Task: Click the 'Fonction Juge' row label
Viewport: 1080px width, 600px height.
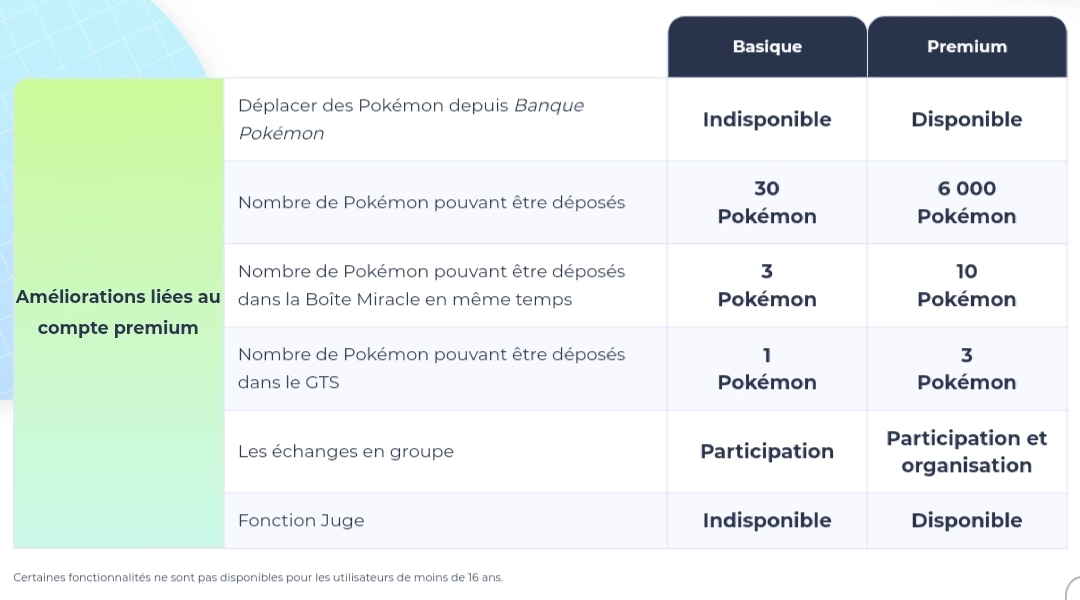Action: pyautogui.click(x=301, y=520)
